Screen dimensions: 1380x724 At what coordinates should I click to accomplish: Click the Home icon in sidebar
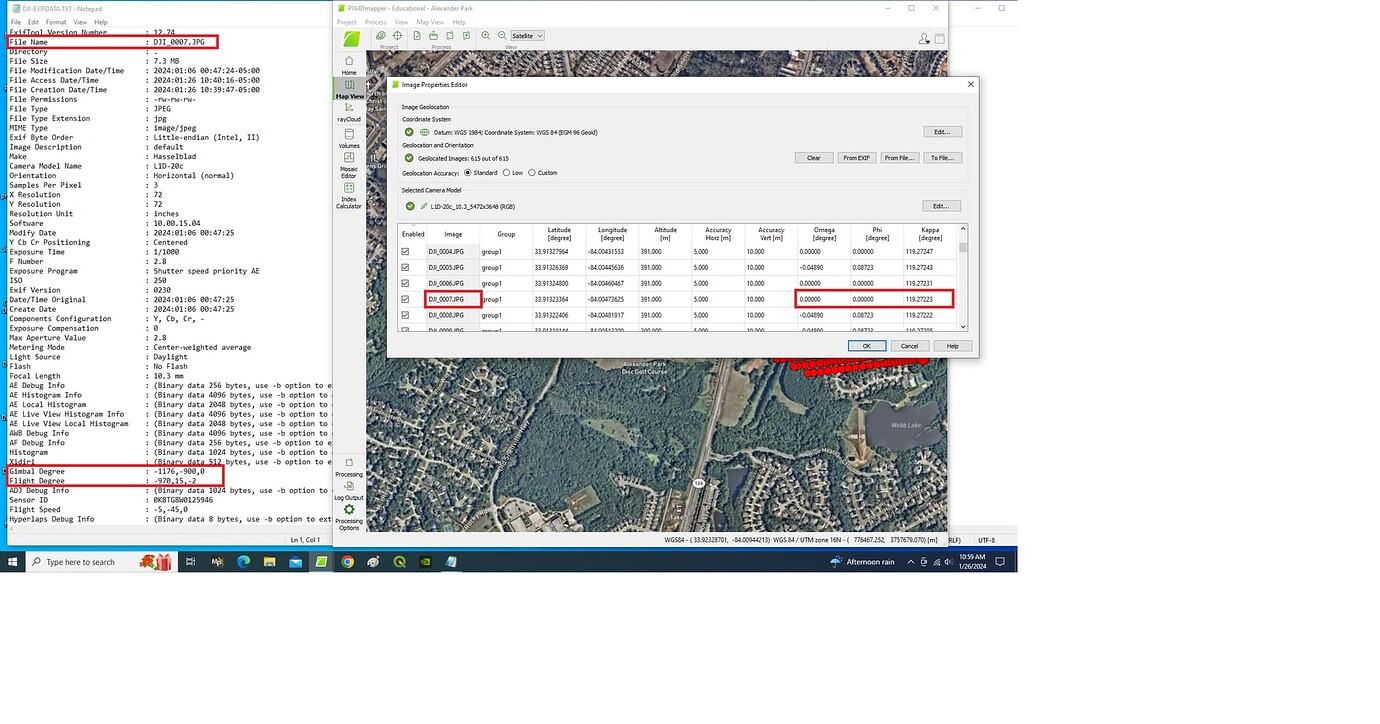point(349,62)
